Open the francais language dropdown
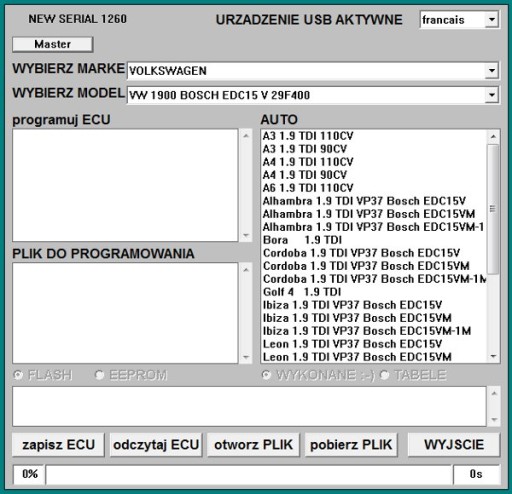512x494 pixels. coord(492,20)
